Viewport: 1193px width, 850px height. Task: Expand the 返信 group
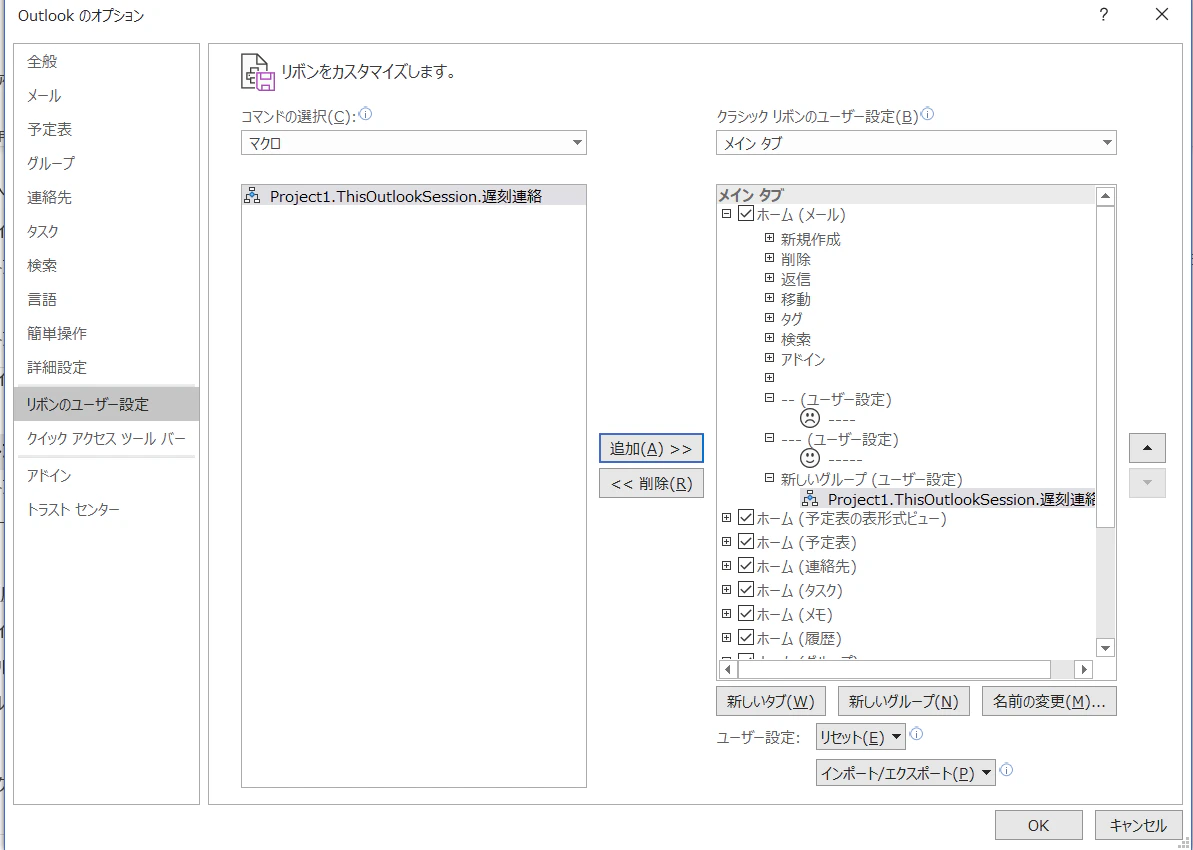[x=769, y=278]
